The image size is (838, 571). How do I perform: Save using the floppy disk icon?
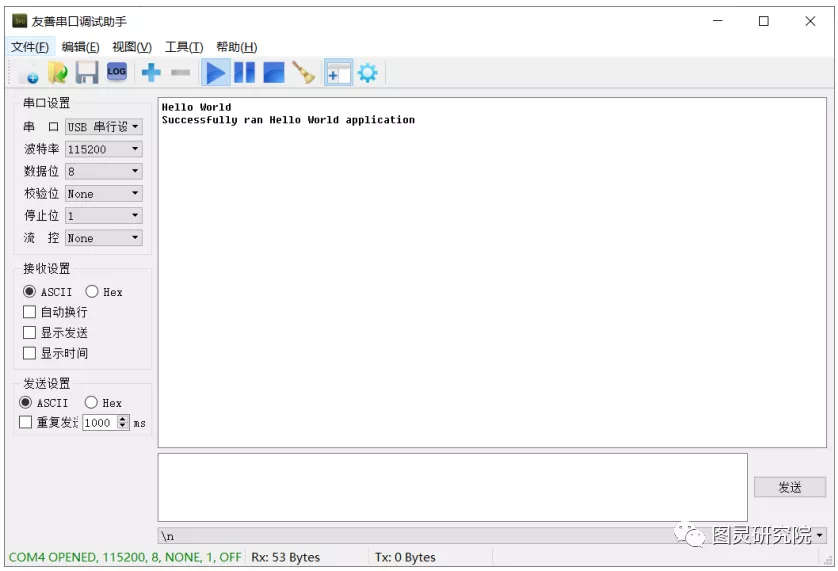point(87,73)
